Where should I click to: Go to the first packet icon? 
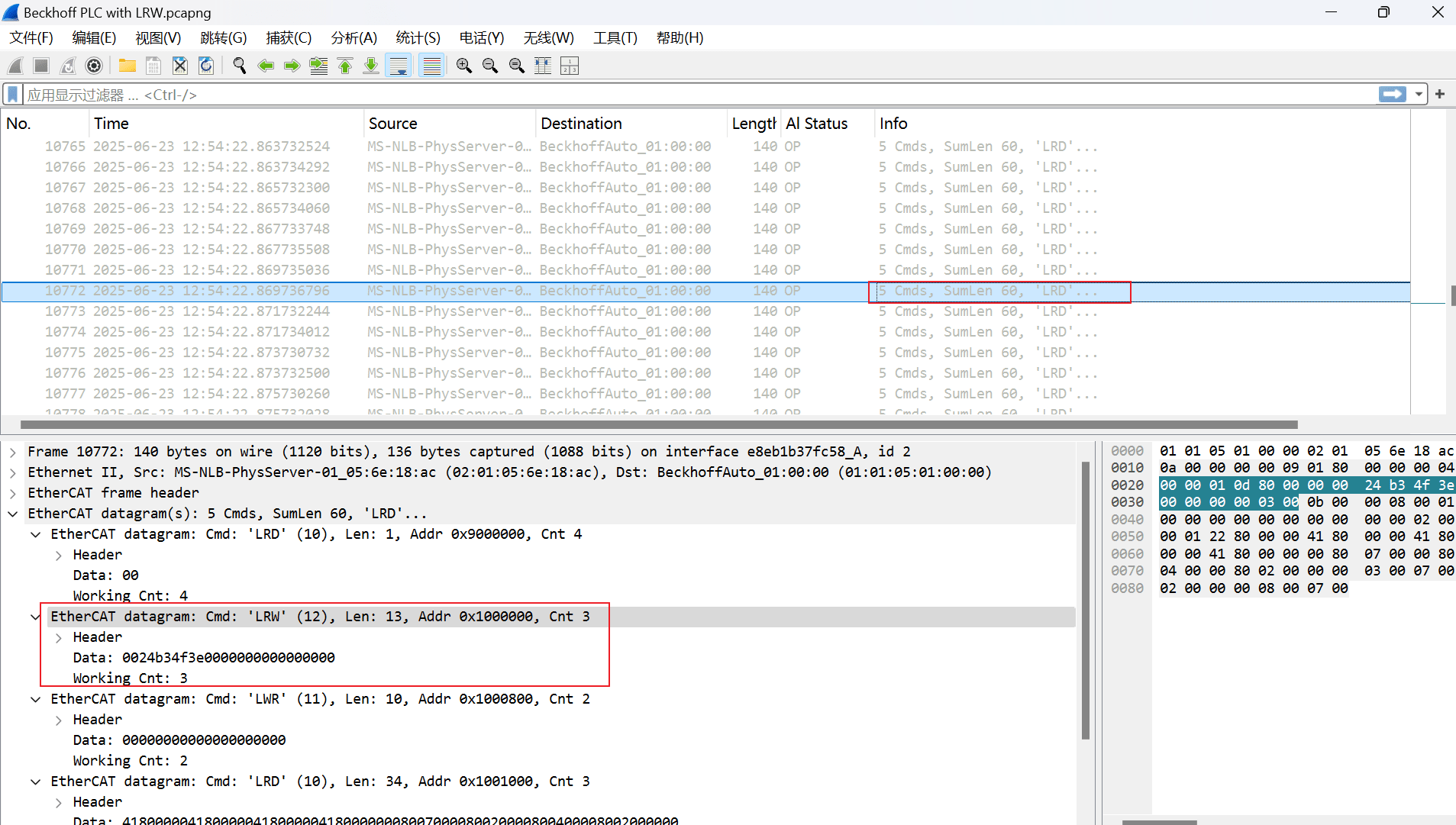click(x=345, y=66)
